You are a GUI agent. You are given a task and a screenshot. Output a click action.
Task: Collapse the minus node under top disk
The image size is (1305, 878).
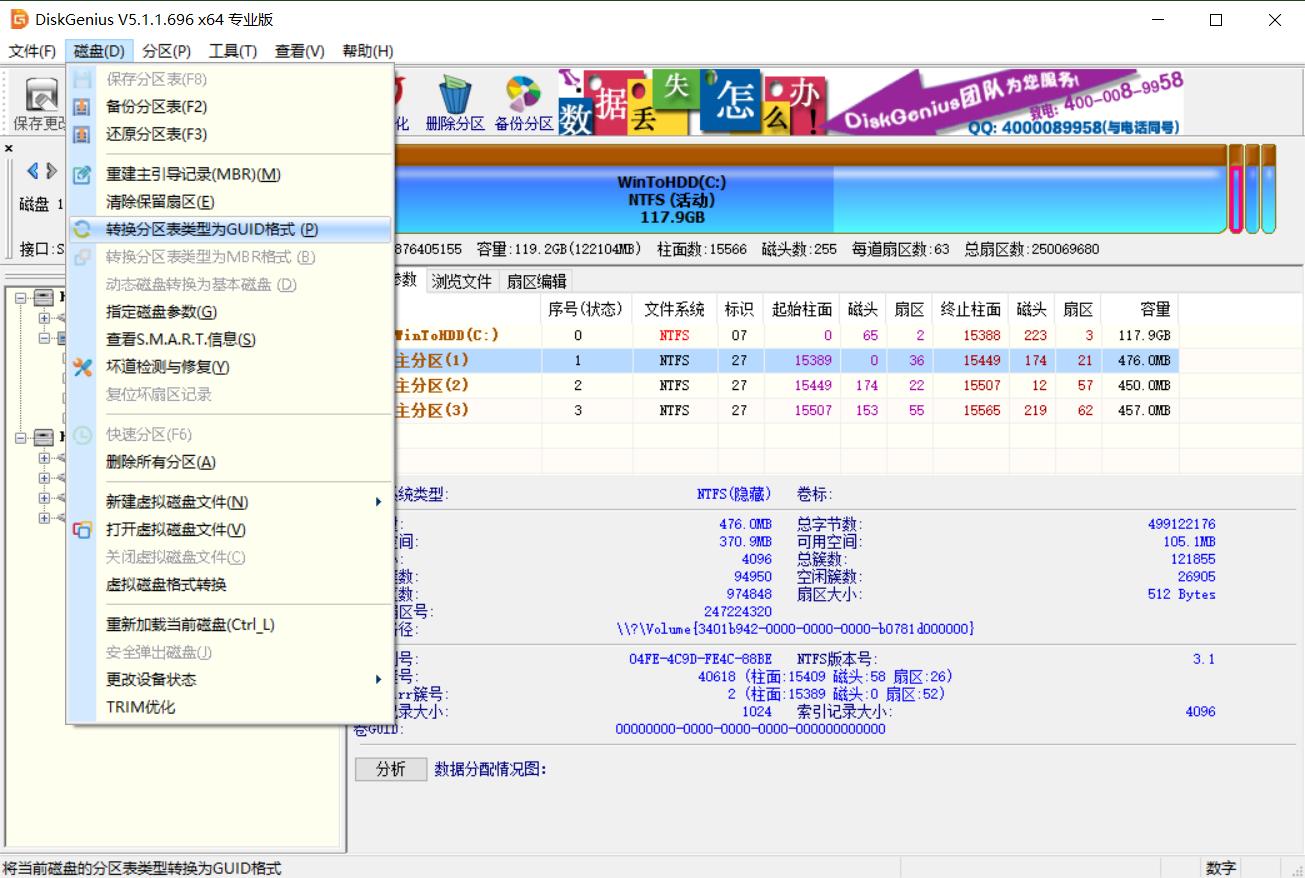point(44,338)
